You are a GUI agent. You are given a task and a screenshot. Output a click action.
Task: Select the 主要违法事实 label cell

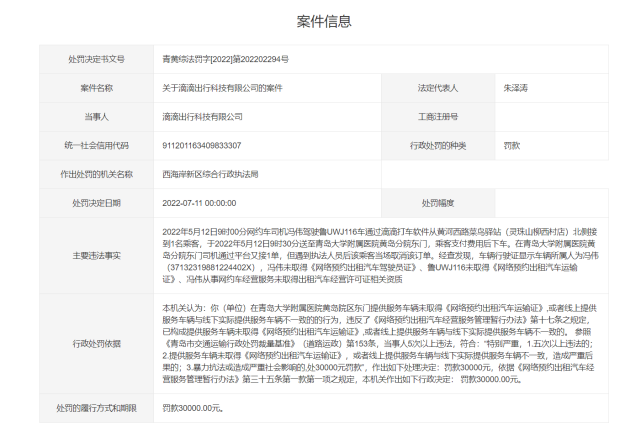tap(98, 253)
